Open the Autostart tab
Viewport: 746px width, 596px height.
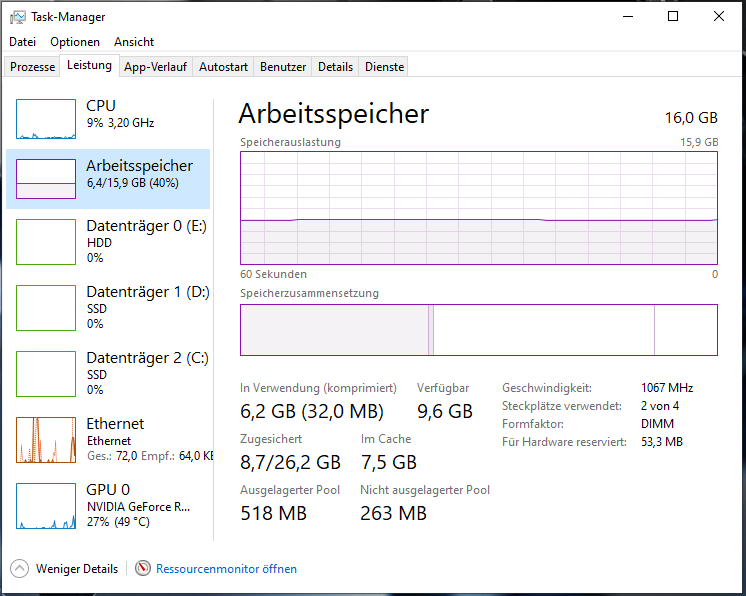(223, 67)
